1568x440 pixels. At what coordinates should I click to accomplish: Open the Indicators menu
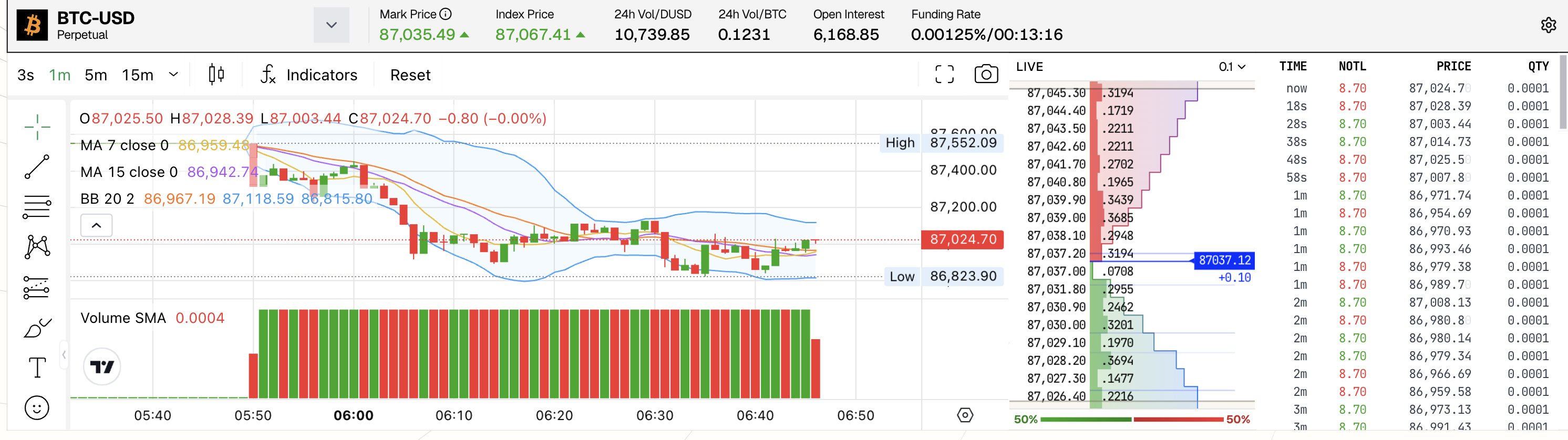[309, 75]
